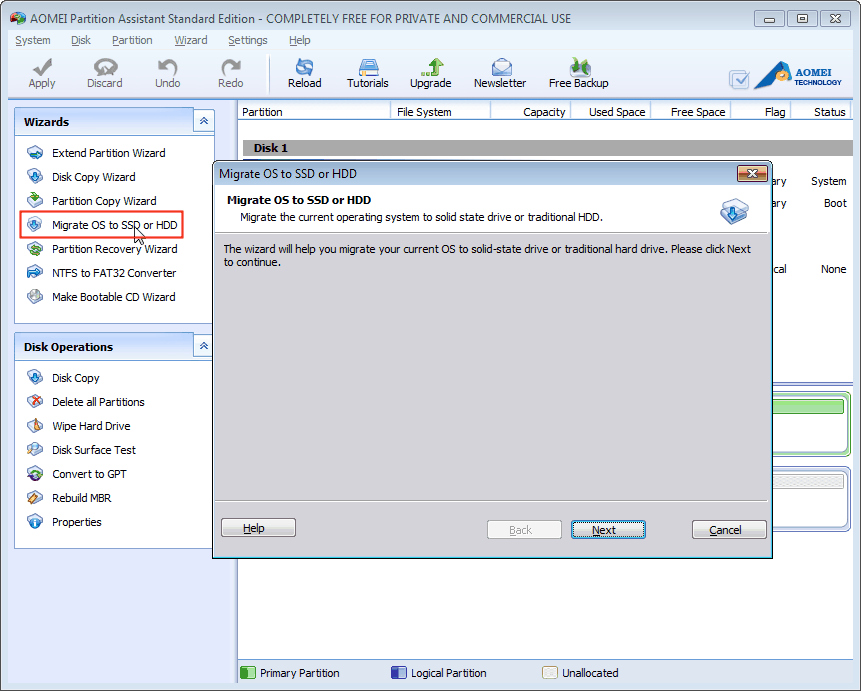Image resolution: width=861 pixels, height=691 pixels.
Task: Click the Flag column header
Action: pos(762,112)
